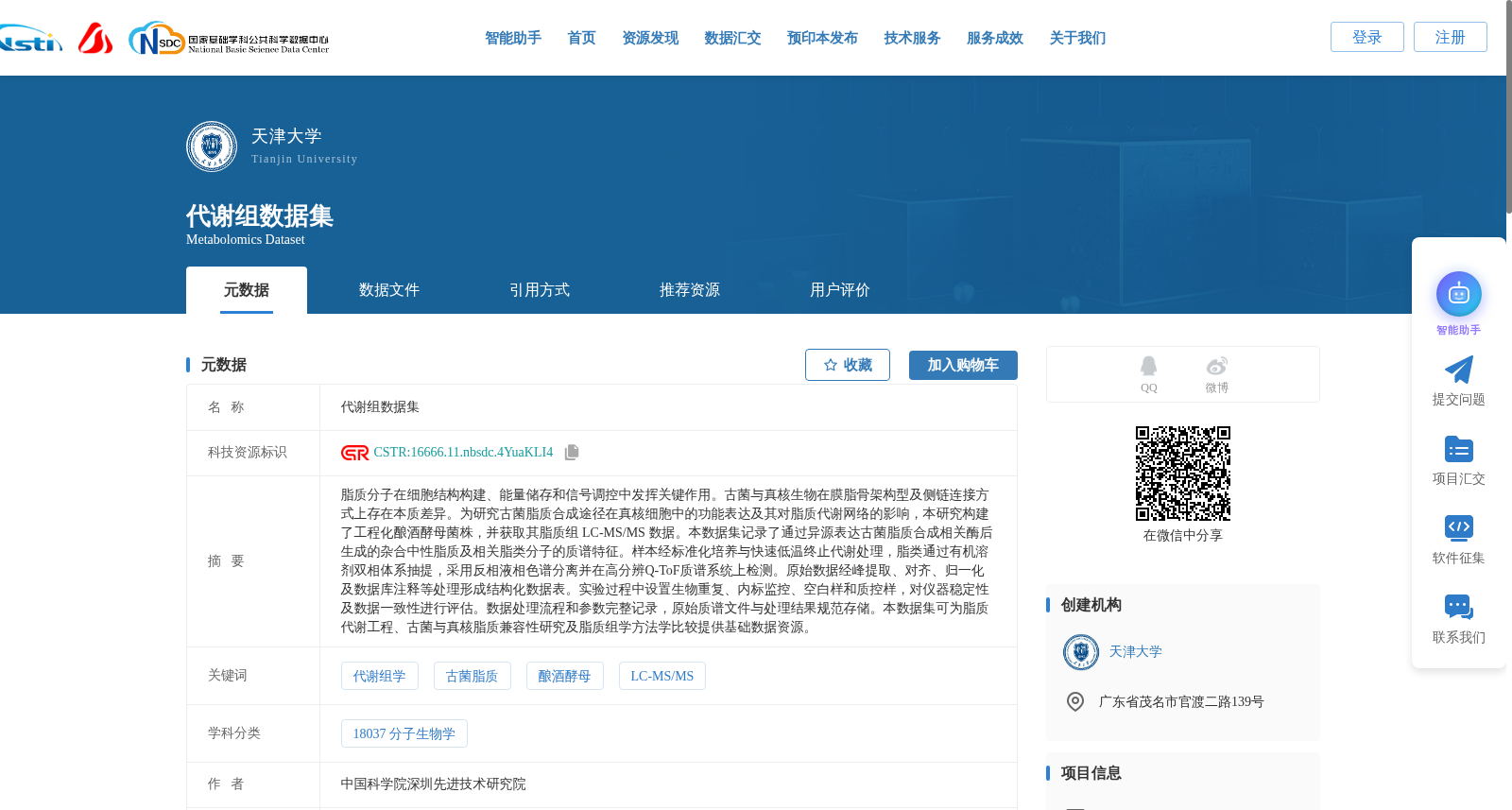The width and height of the screenshot is (1512, 810).
Task: Click the 天津大学 title in the banner
Action: click(x=286, y=136)
